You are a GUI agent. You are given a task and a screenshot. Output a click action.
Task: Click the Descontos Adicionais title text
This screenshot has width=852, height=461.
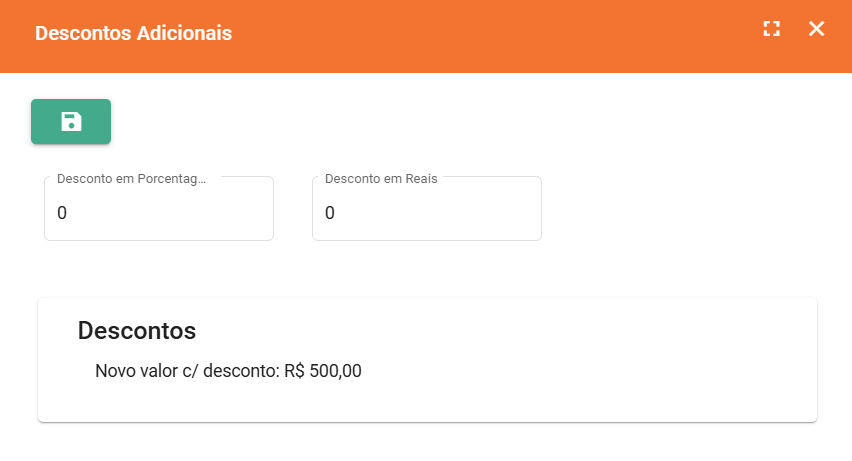[x=133, y=33]
